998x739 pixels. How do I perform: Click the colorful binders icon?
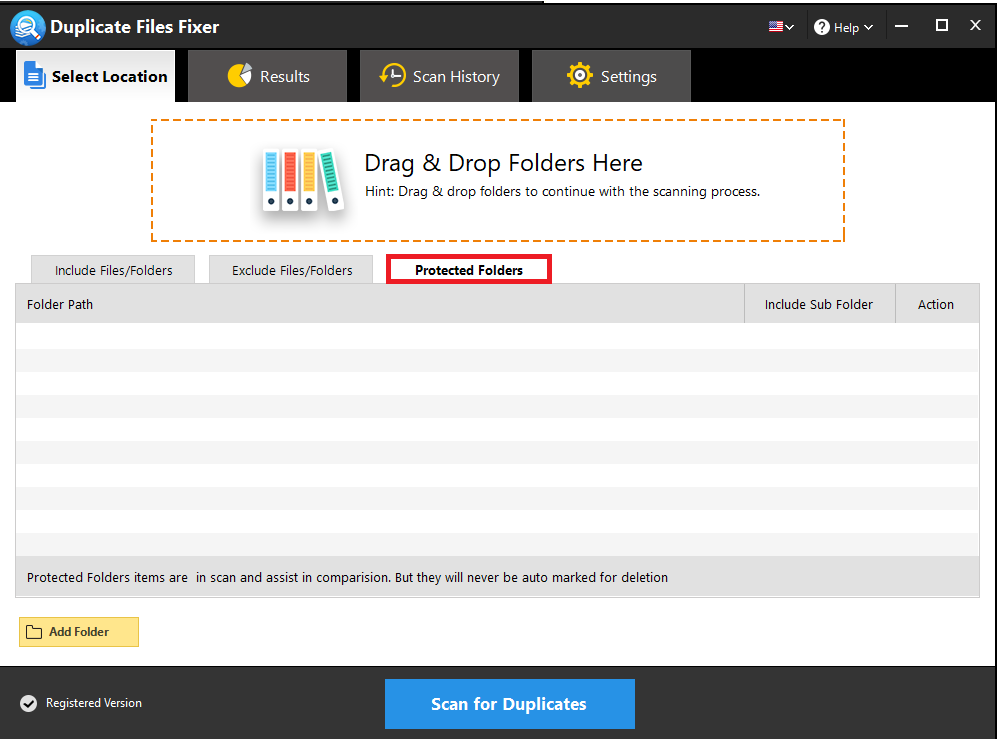coord(303,180)
